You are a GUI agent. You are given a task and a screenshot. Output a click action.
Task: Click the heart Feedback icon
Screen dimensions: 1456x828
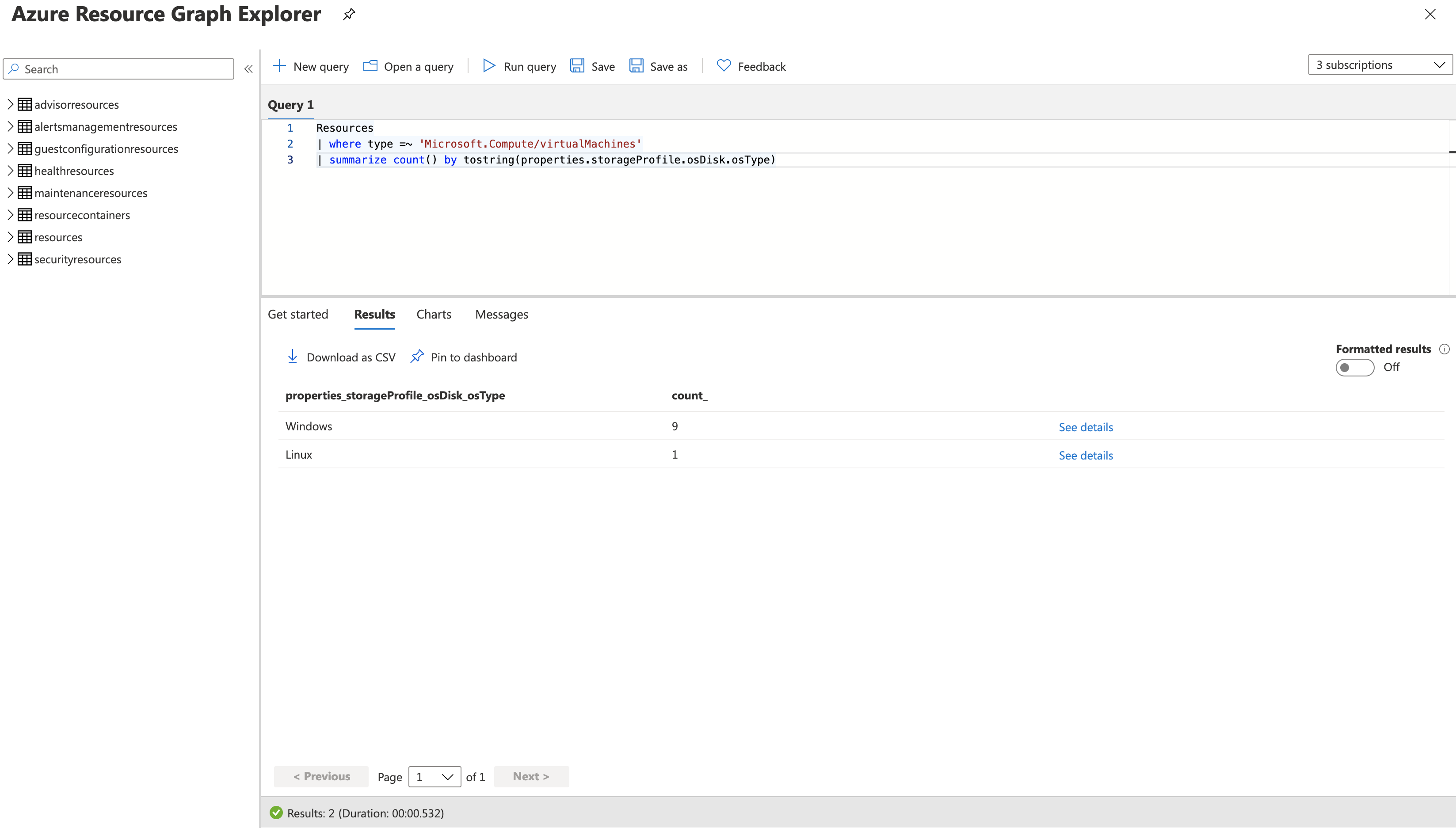pyautogui.click(x=724, y=66)
